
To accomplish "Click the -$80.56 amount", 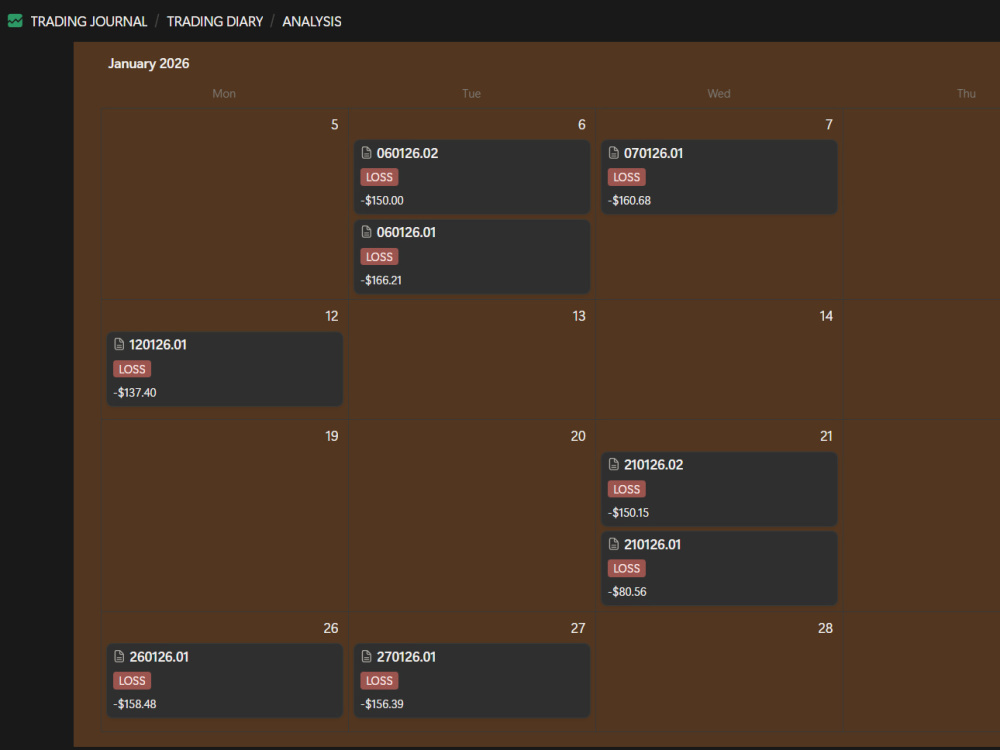I will 627,591.
